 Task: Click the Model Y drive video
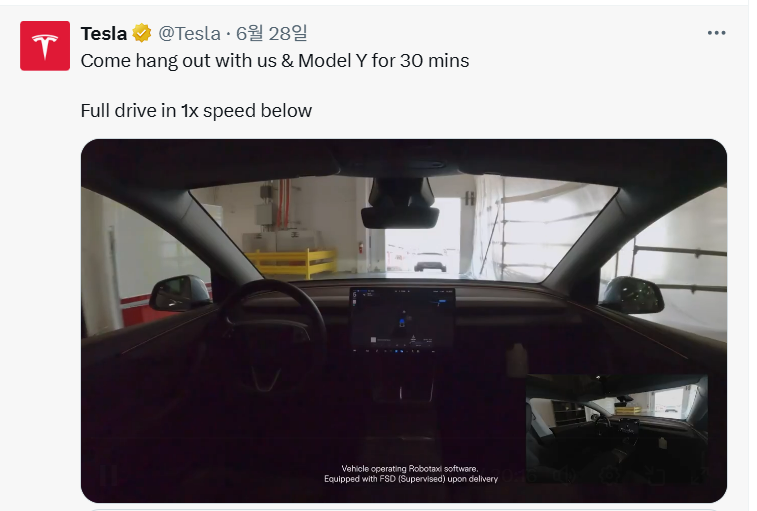coord(404,321)
